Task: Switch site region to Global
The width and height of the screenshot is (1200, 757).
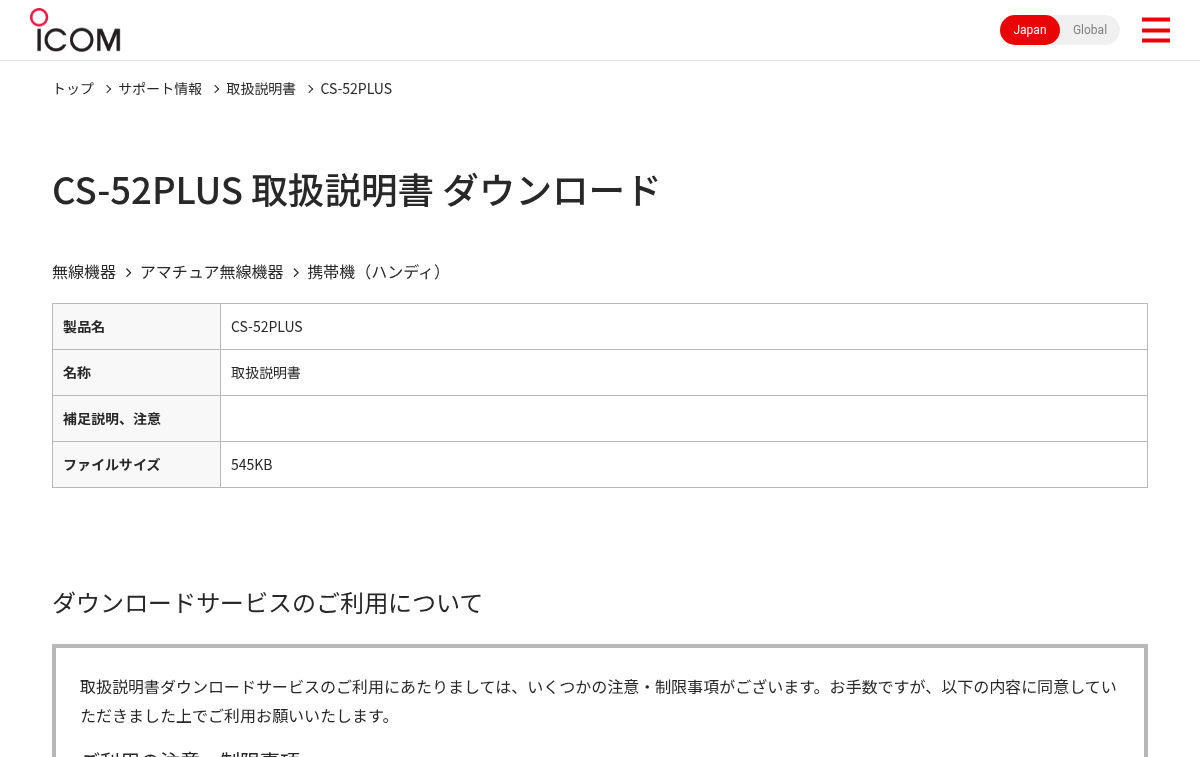Action: tap(1090, 30)
